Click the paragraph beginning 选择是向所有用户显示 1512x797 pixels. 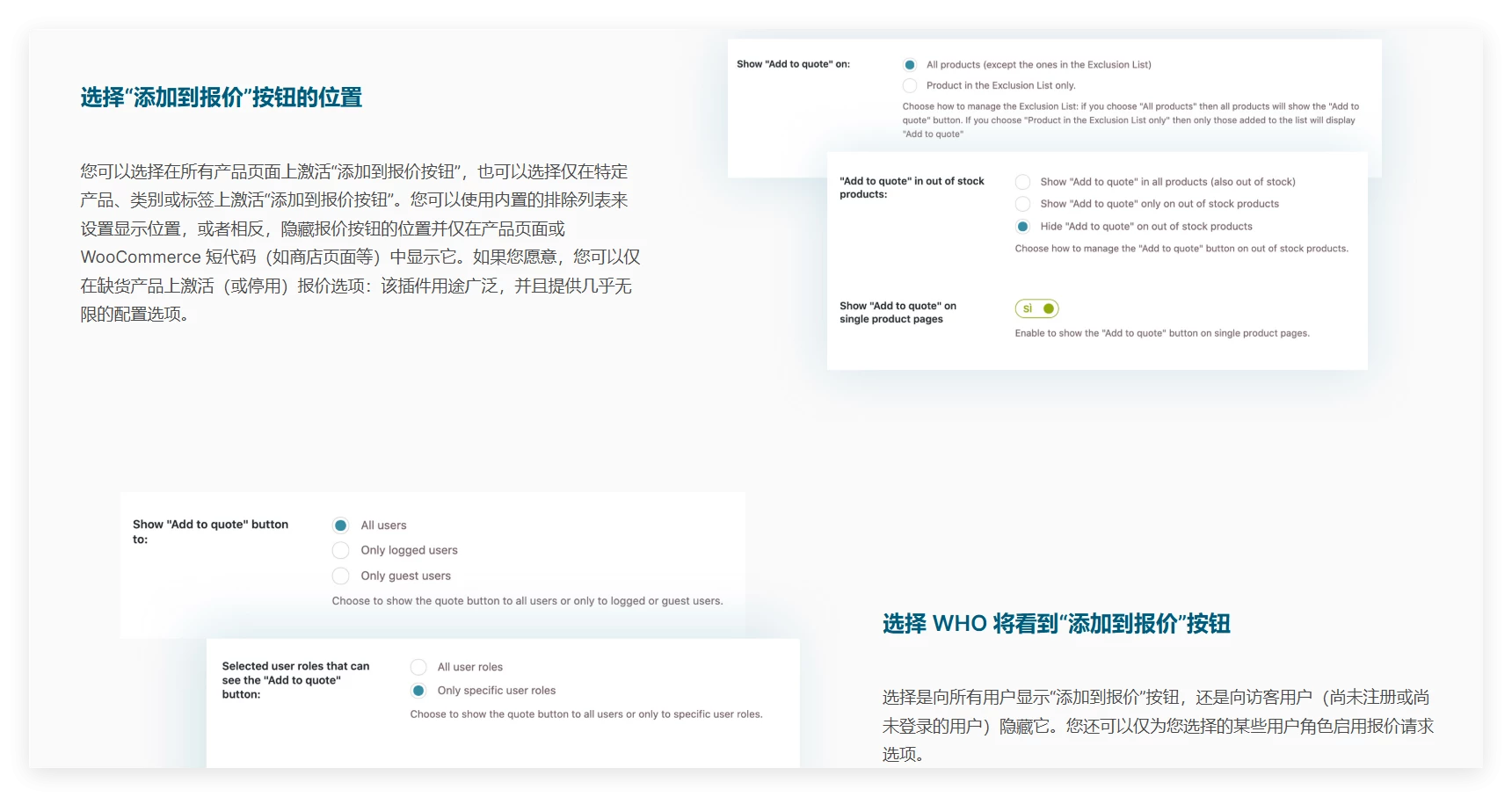pos(1158,726)
